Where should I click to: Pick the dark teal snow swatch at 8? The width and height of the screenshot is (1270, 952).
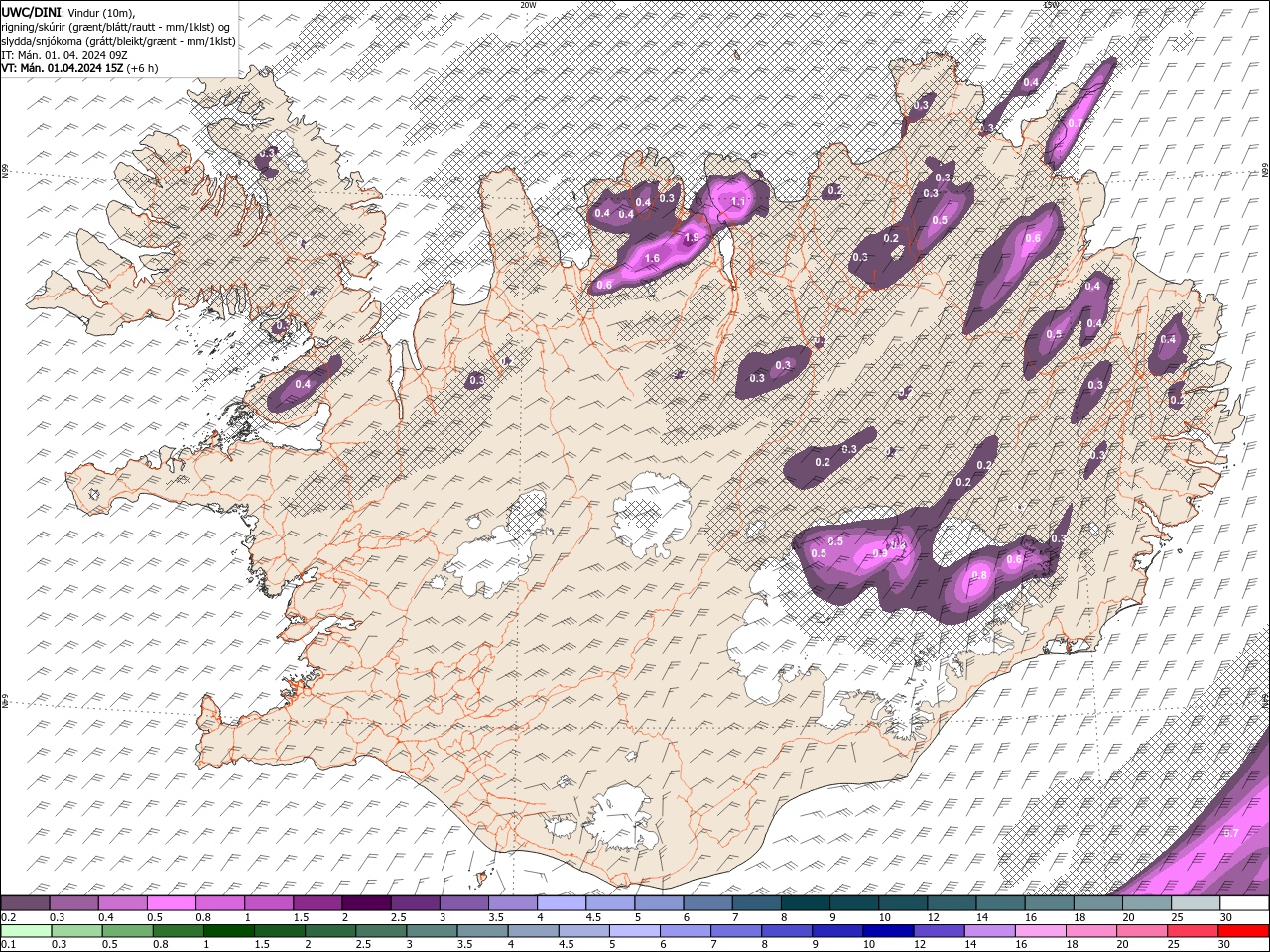click(x=805, y=903)
